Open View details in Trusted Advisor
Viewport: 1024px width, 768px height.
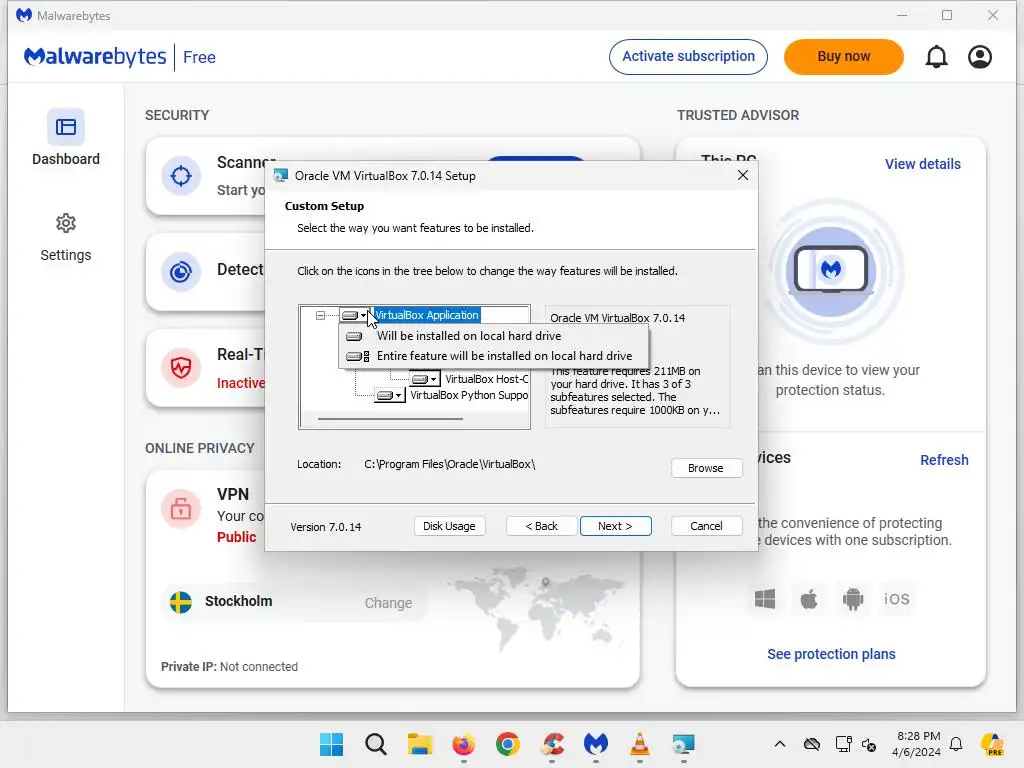point(922,164)
